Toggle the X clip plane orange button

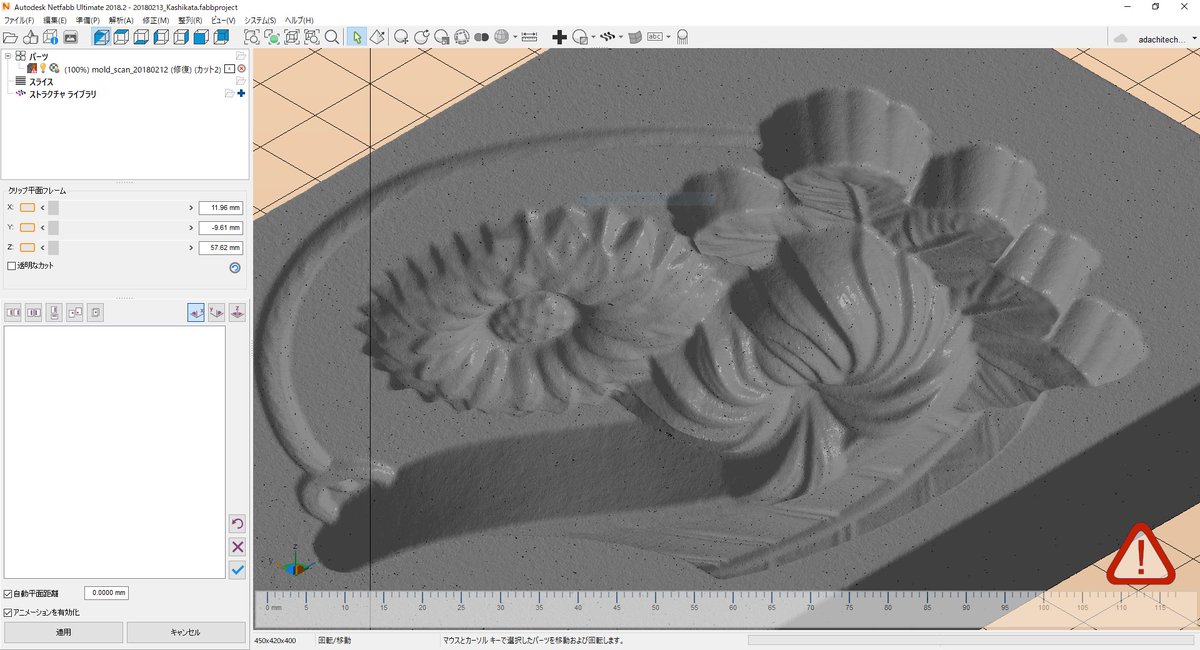(28, 208)
